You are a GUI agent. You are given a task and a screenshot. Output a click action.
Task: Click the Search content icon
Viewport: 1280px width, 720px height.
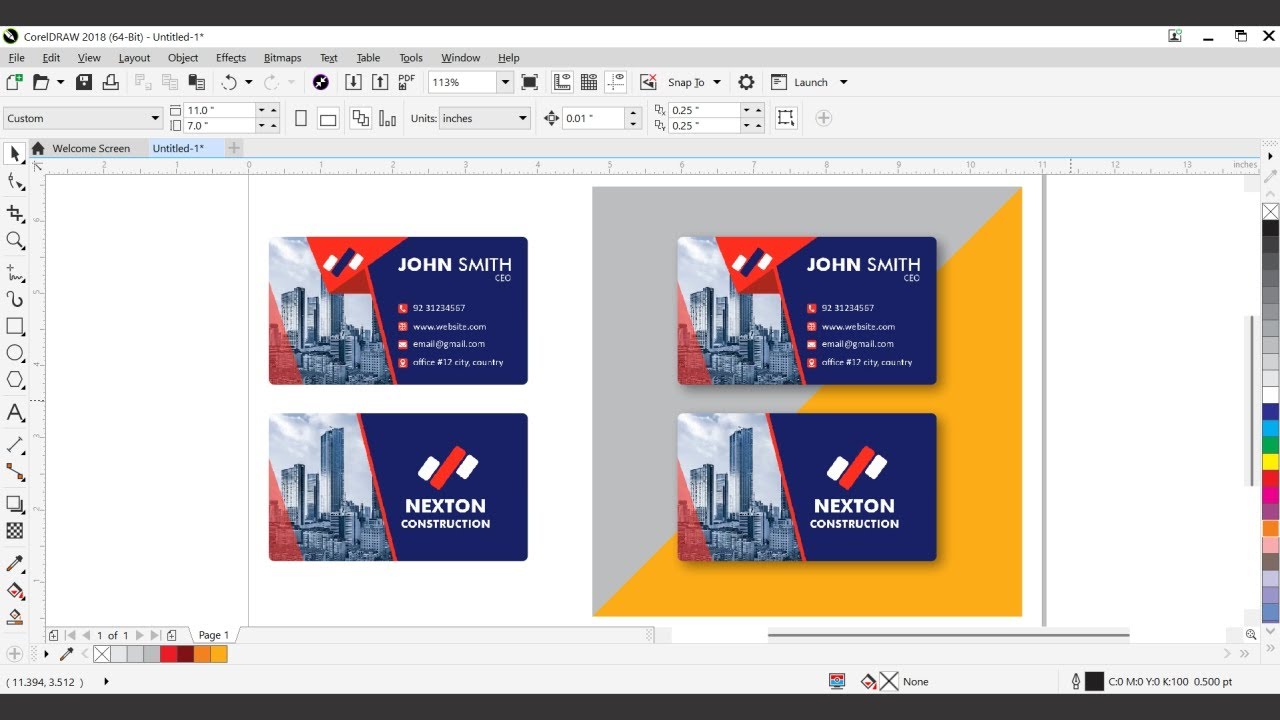321,82
